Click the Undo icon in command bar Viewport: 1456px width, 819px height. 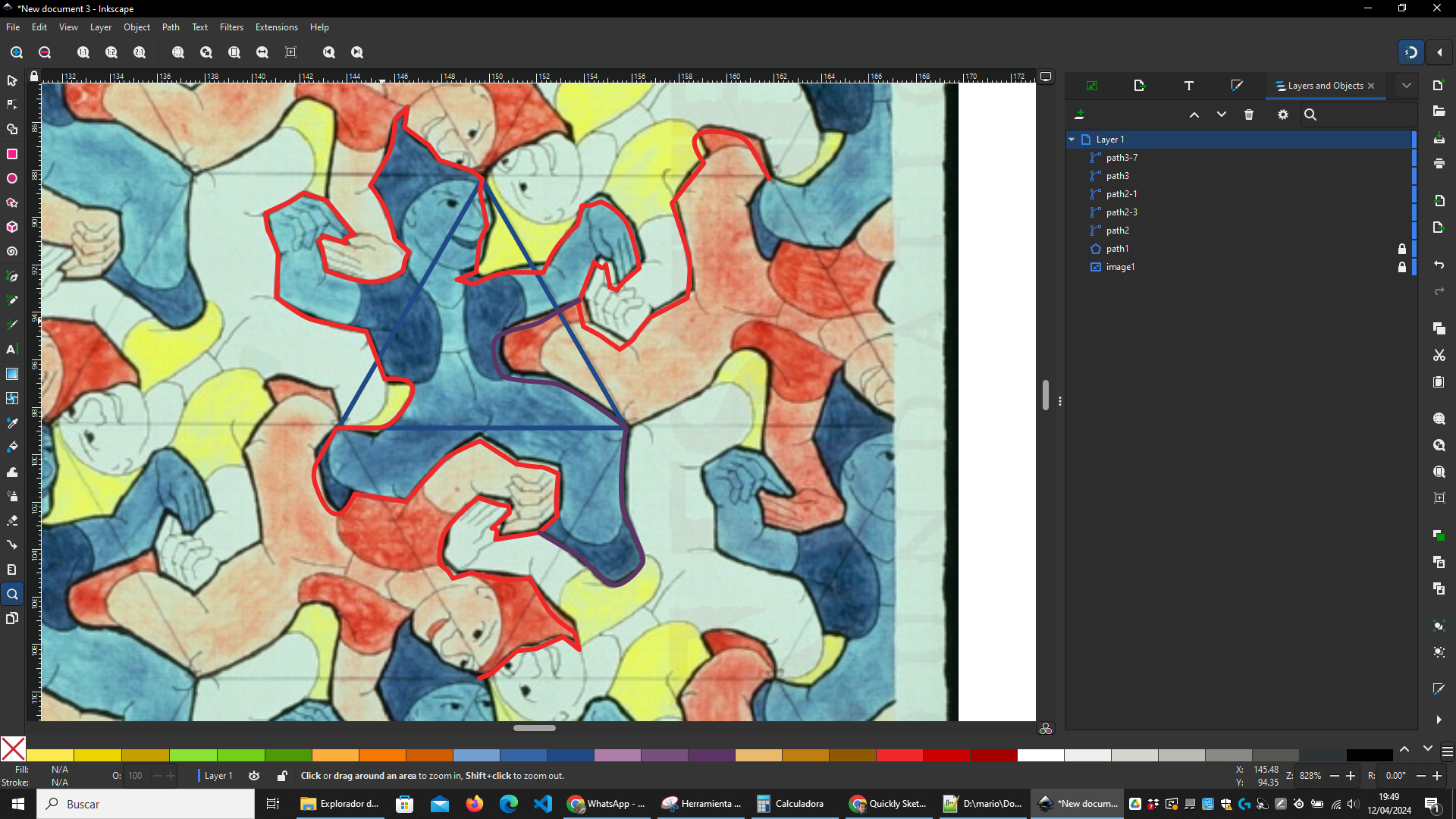1439,265
